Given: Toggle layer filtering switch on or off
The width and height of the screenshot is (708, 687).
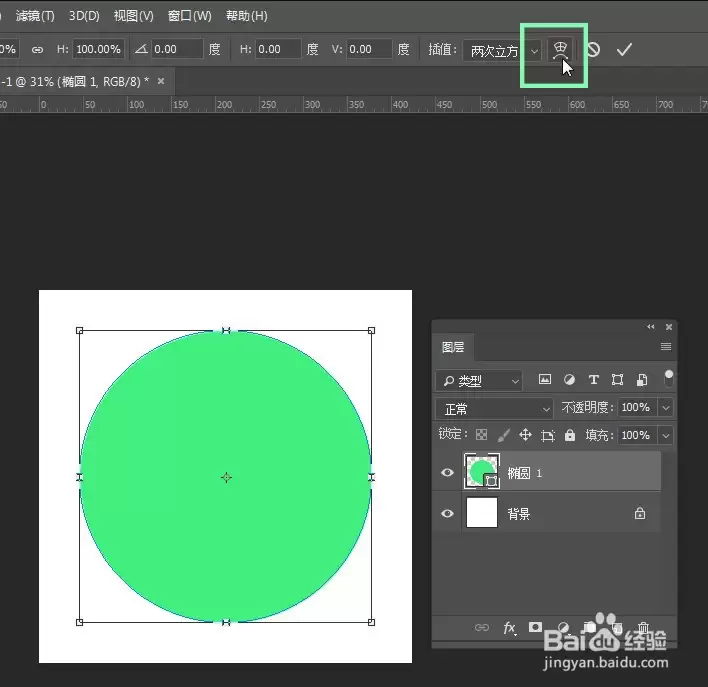Looking at the screenshot, I should point(669,379).
